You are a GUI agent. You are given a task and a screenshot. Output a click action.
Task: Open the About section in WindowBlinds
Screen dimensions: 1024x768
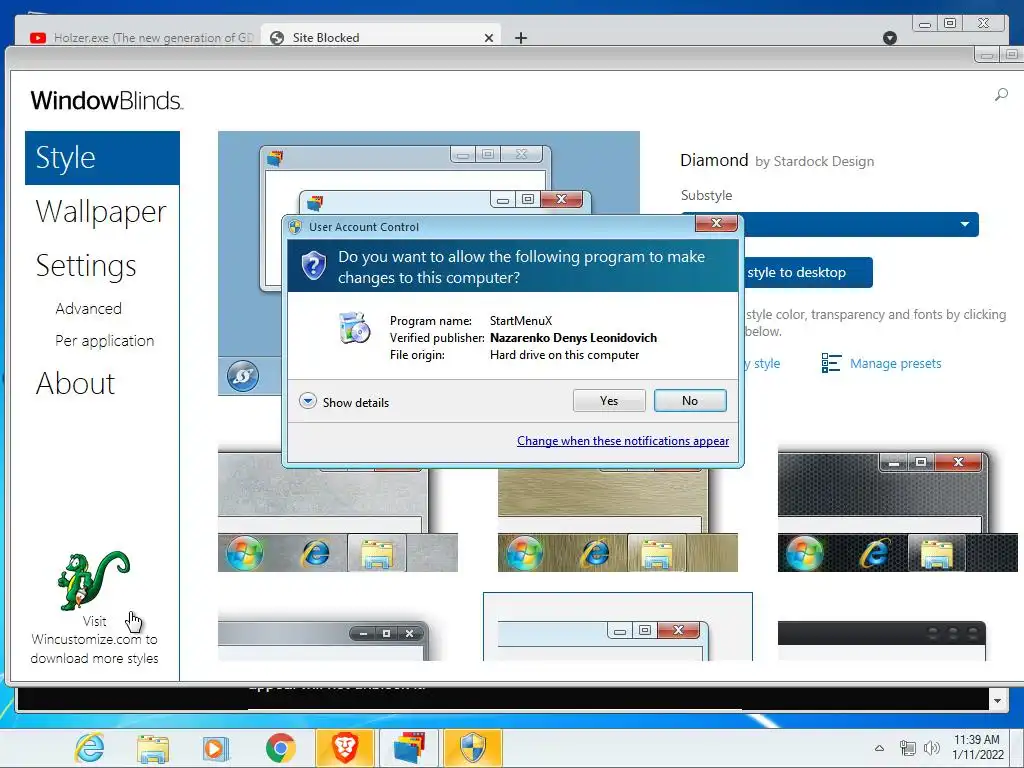pos(75,383)
